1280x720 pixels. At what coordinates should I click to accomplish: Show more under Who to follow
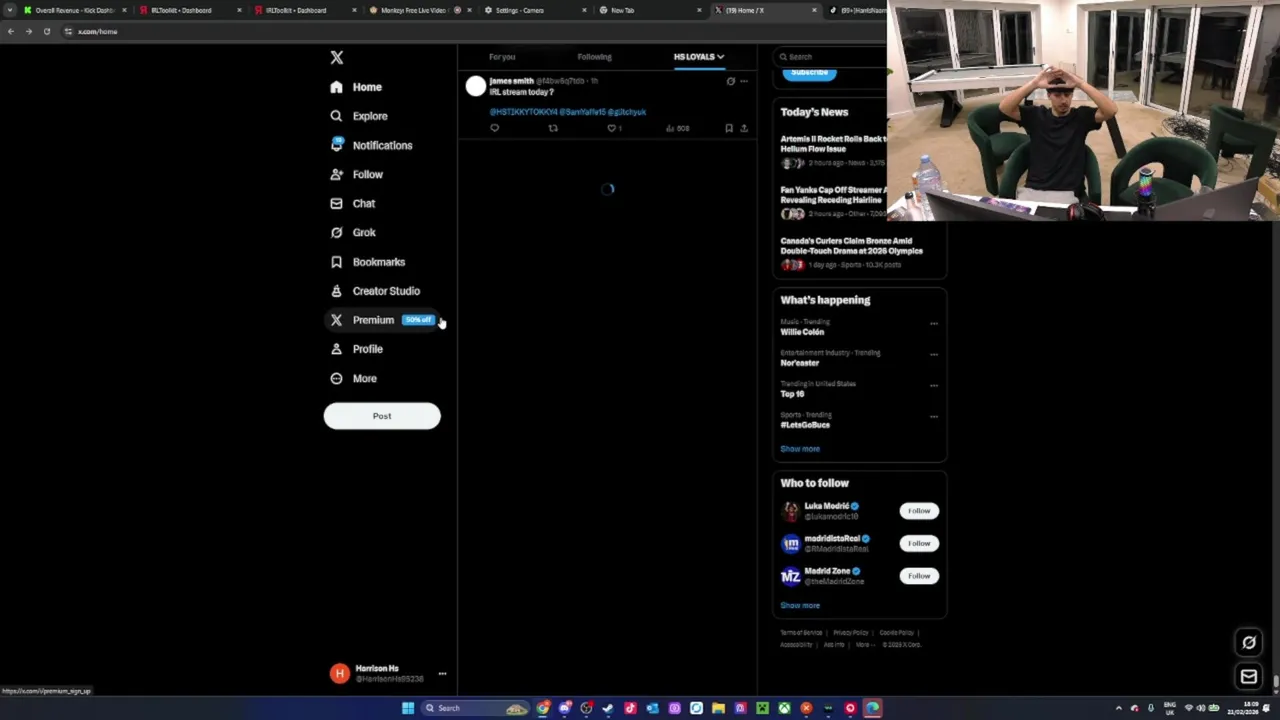[800, 606]
